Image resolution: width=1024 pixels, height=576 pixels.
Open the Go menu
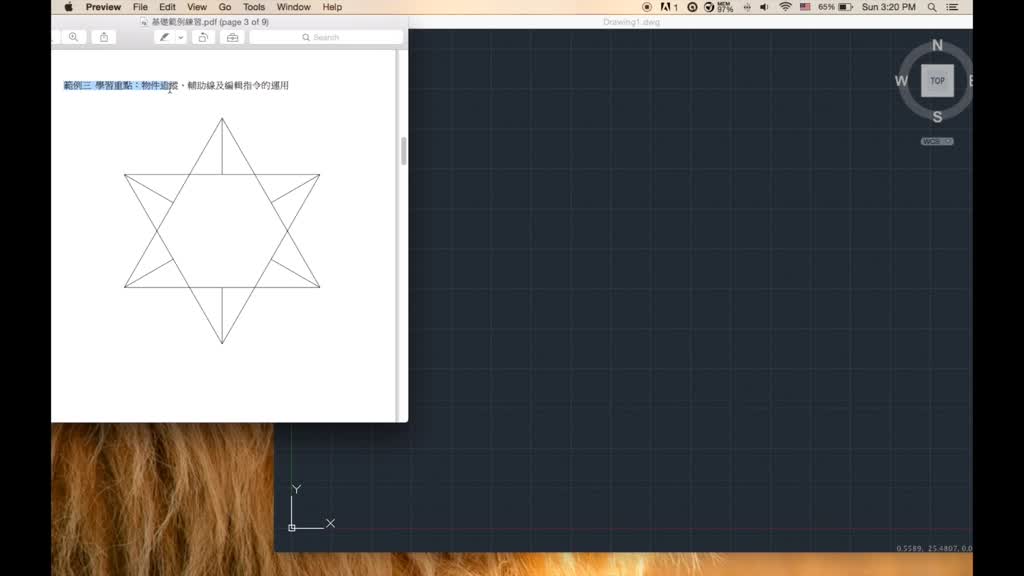pyautogui.click(x=225, y=7)
